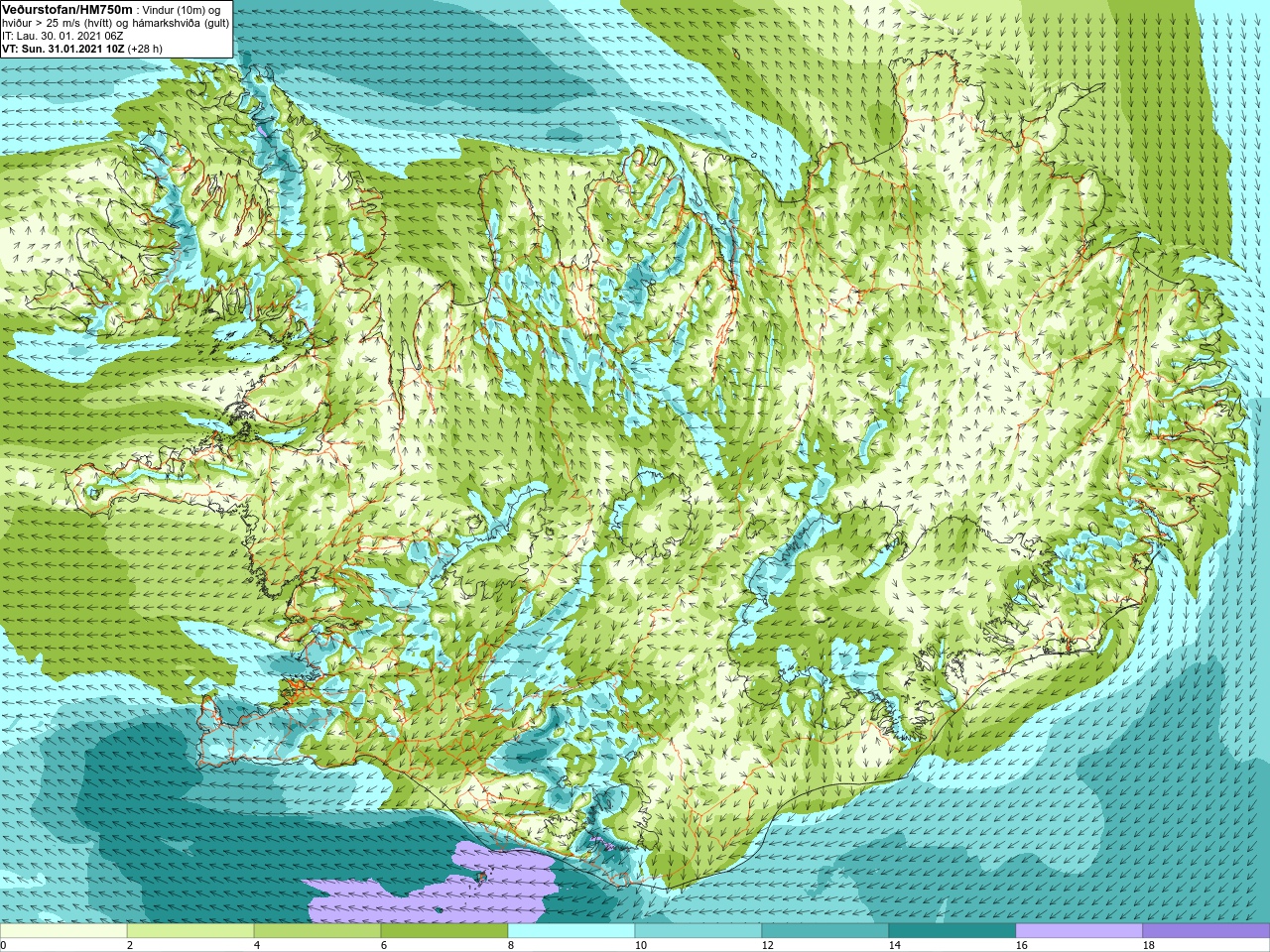Click the legend scale label "6"
The height and width of the screenshot is (952, 1270).
383,945
